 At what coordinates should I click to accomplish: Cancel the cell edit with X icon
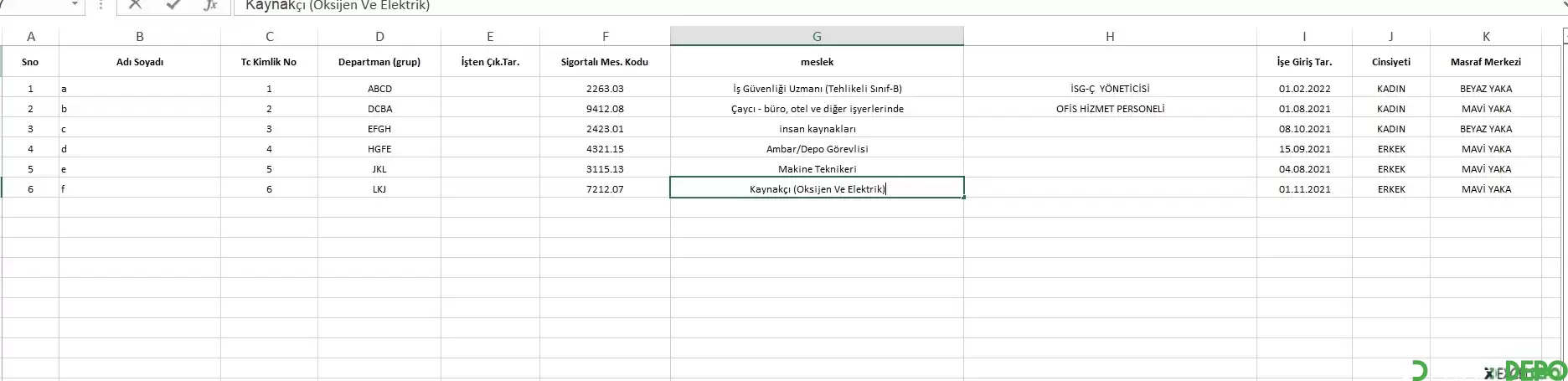[136, 5]
